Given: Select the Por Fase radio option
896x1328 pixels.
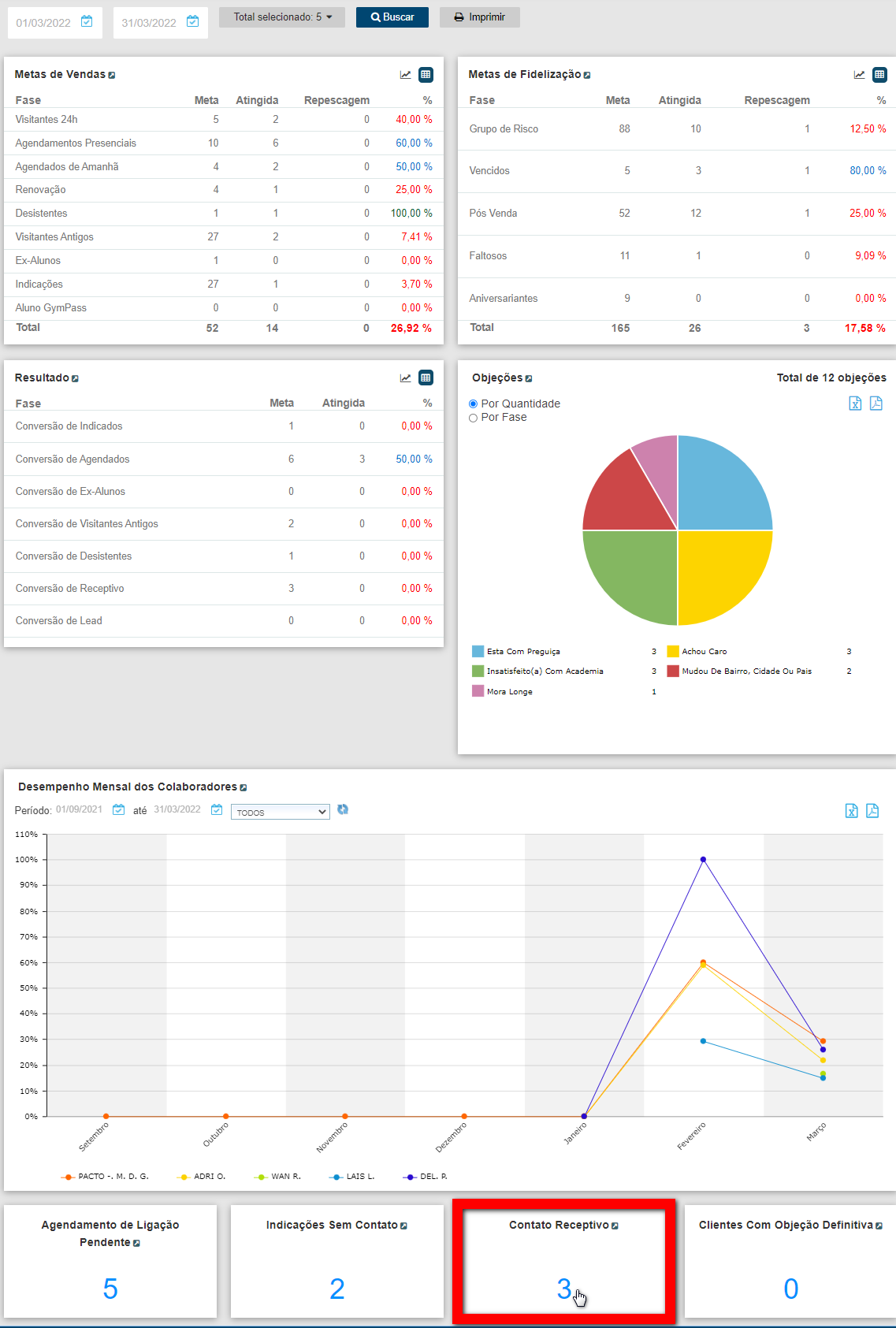Looking at the screenshot, I should [474, 418].
